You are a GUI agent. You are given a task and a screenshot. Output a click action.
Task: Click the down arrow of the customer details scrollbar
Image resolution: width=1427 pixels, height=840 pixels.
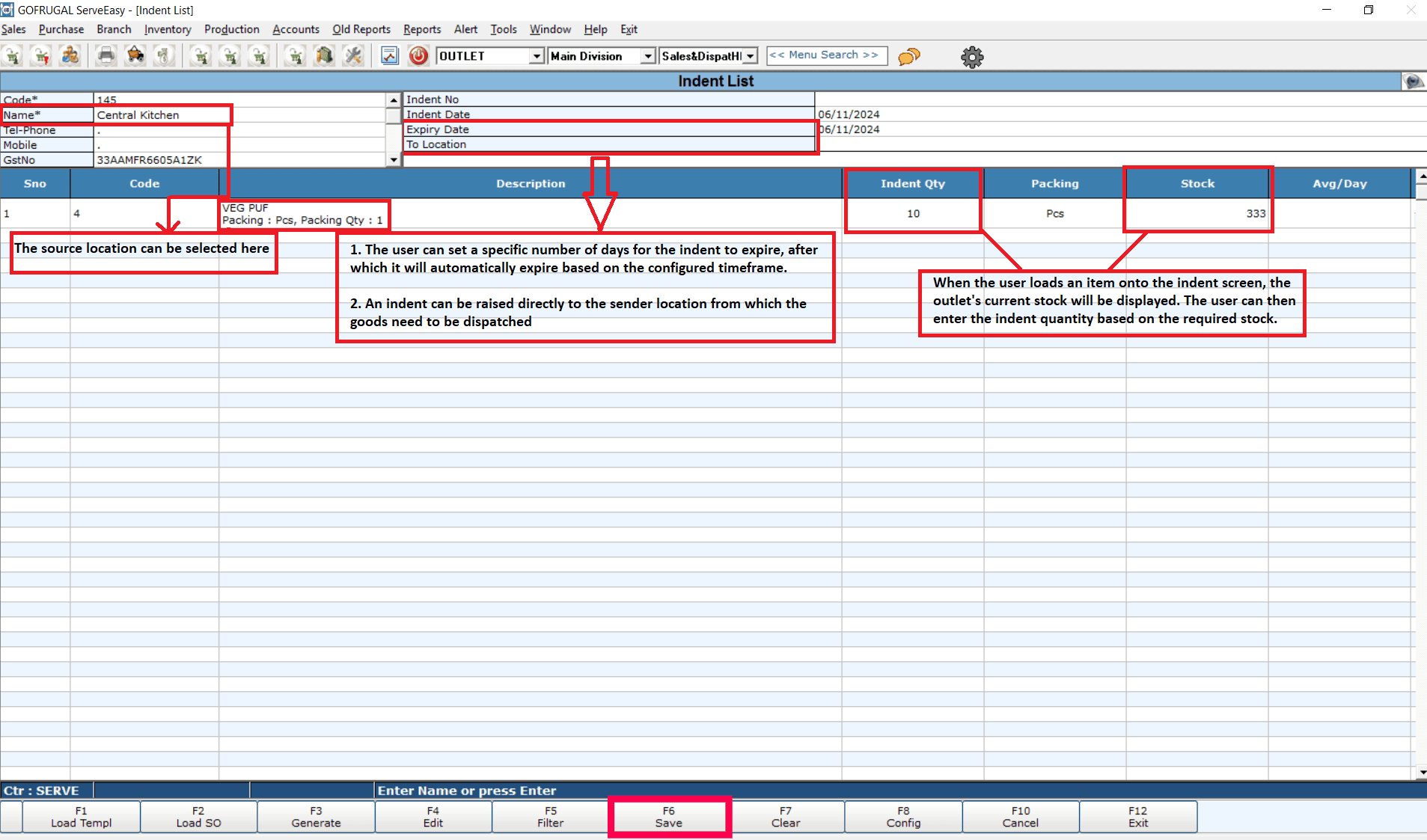[394, 159]
